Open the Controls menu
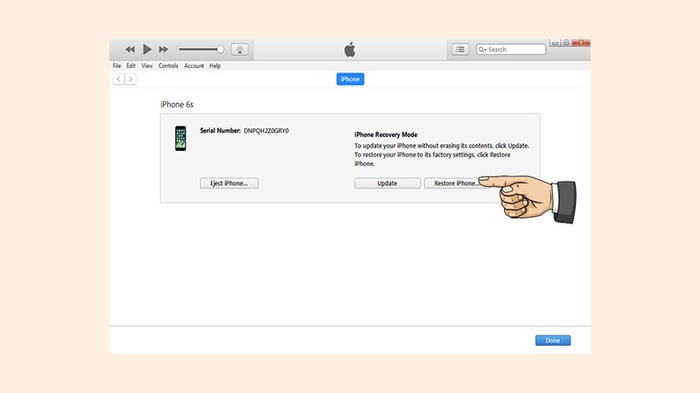Image resolution: width=700 pixels, height=393 pixels. [168, 66]
